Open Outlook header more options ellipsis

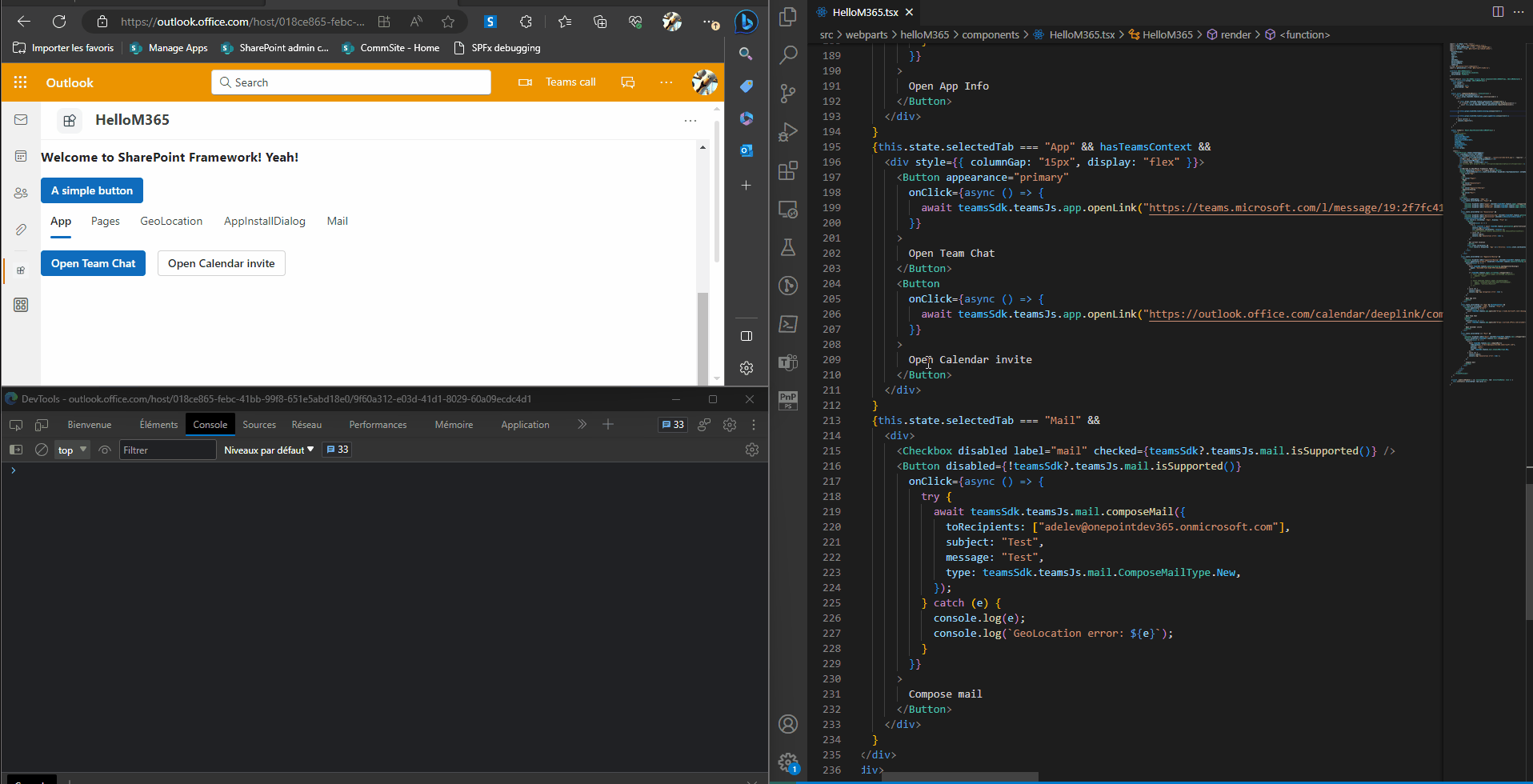(x=666, y=82)
